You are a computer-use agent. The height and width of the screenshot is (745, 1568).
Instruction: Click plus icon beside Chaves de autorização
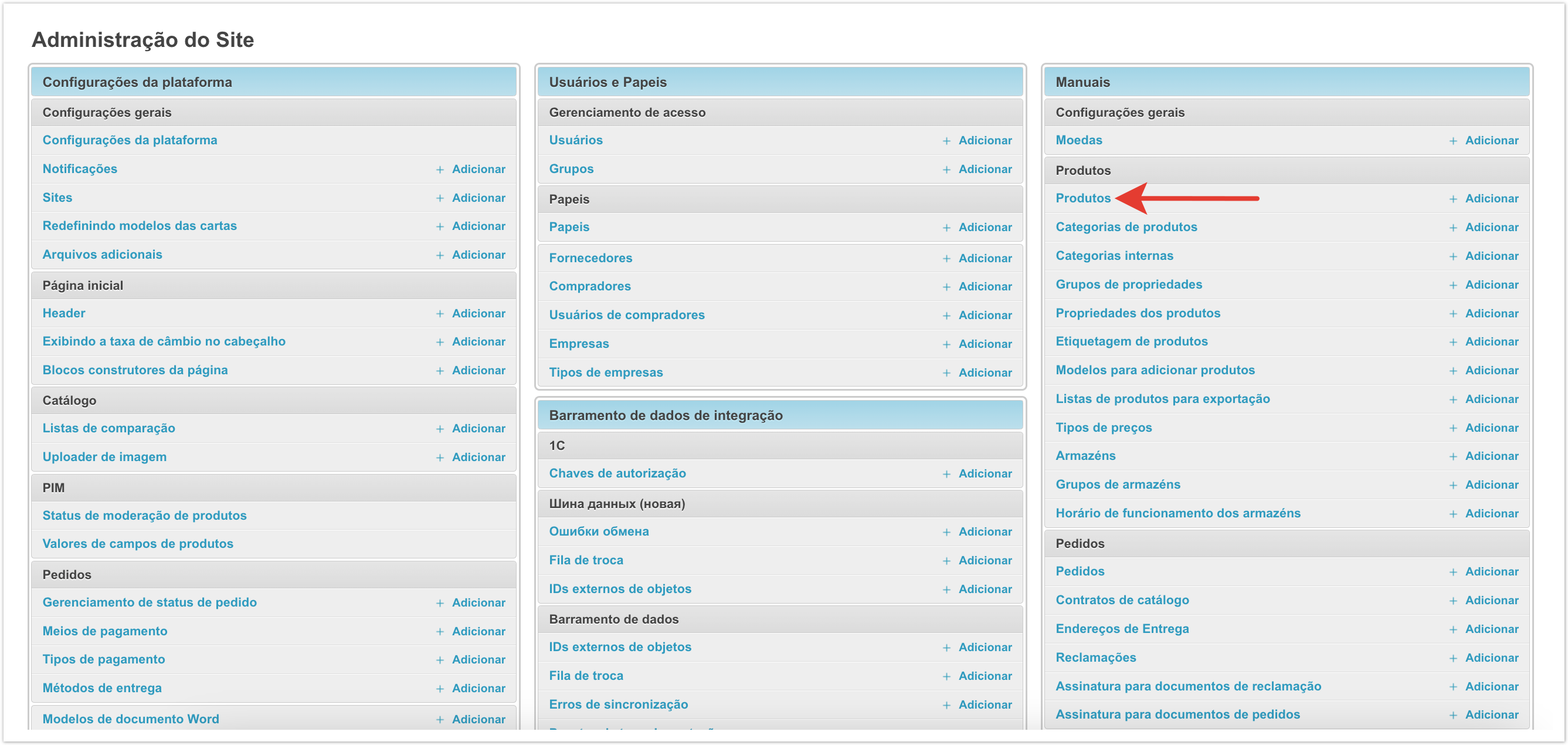(946, 474)
